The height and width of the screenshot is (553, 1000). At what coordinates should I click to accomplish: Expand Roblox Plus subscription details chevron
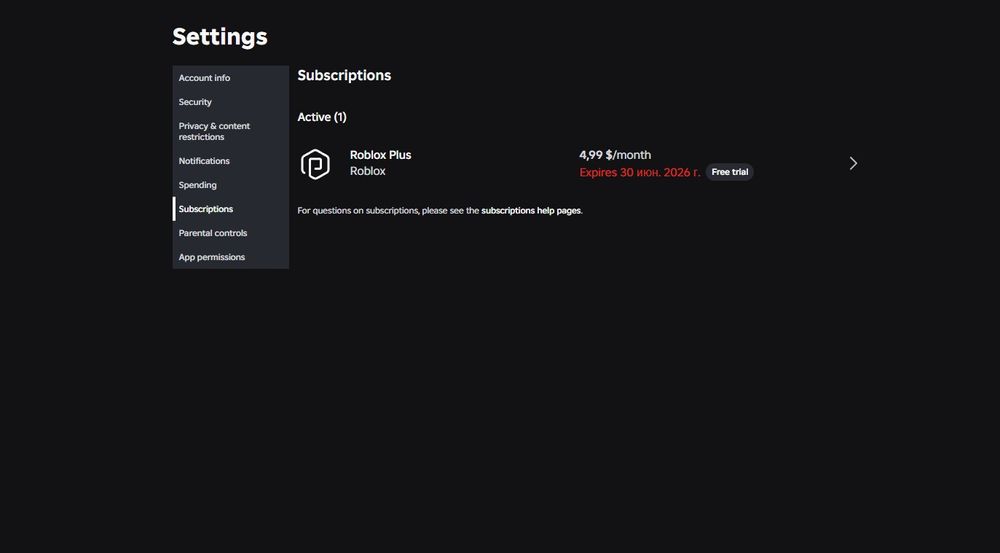(x=853, y=164)
